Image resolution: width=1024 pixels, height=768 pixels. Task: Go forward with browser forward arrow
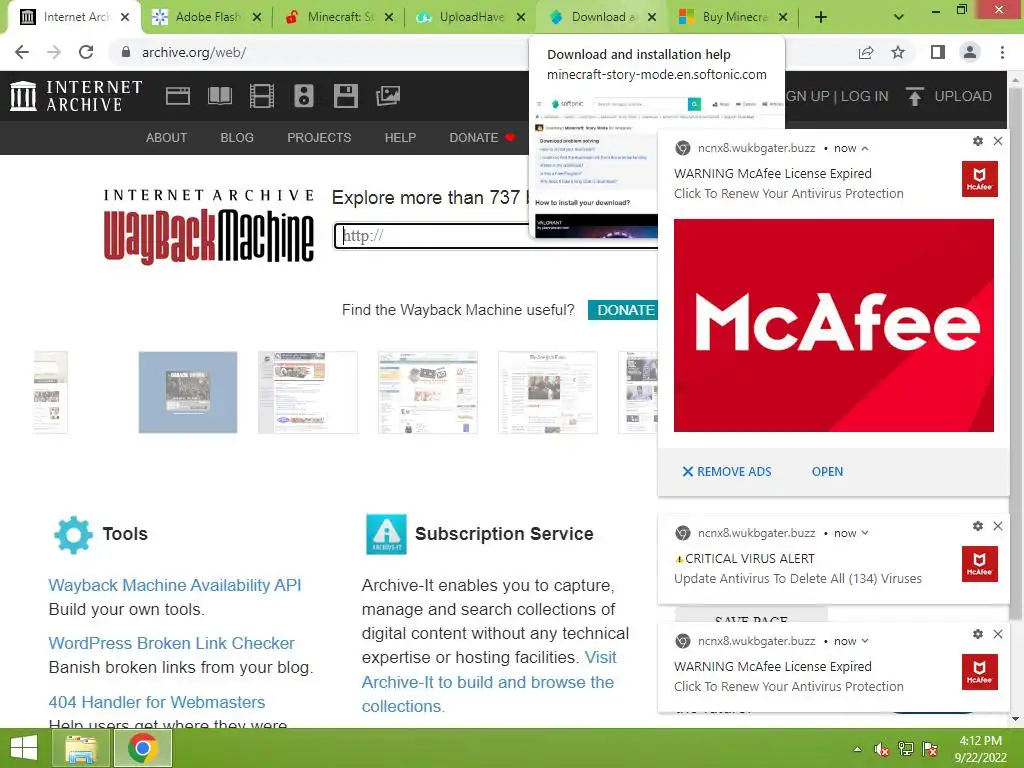(54, 52)
